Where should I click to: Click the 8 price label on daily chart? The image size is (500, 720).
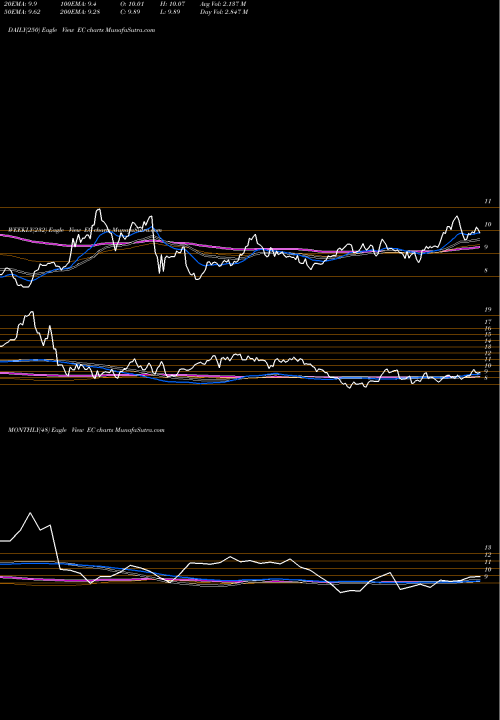click(486, 271)
